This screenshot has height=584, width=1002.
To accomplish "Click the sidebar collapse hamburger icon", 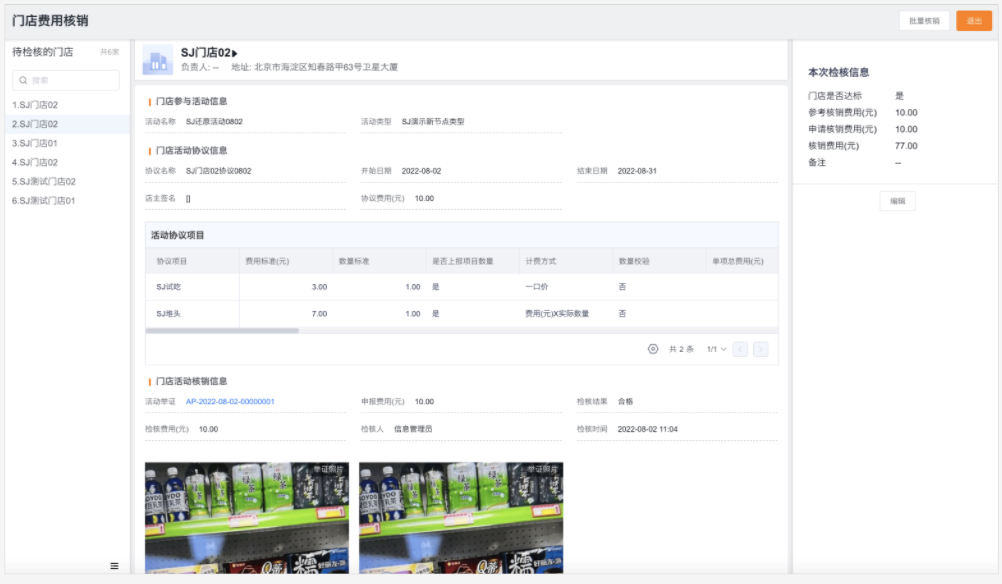I will [x=114, y=566].
